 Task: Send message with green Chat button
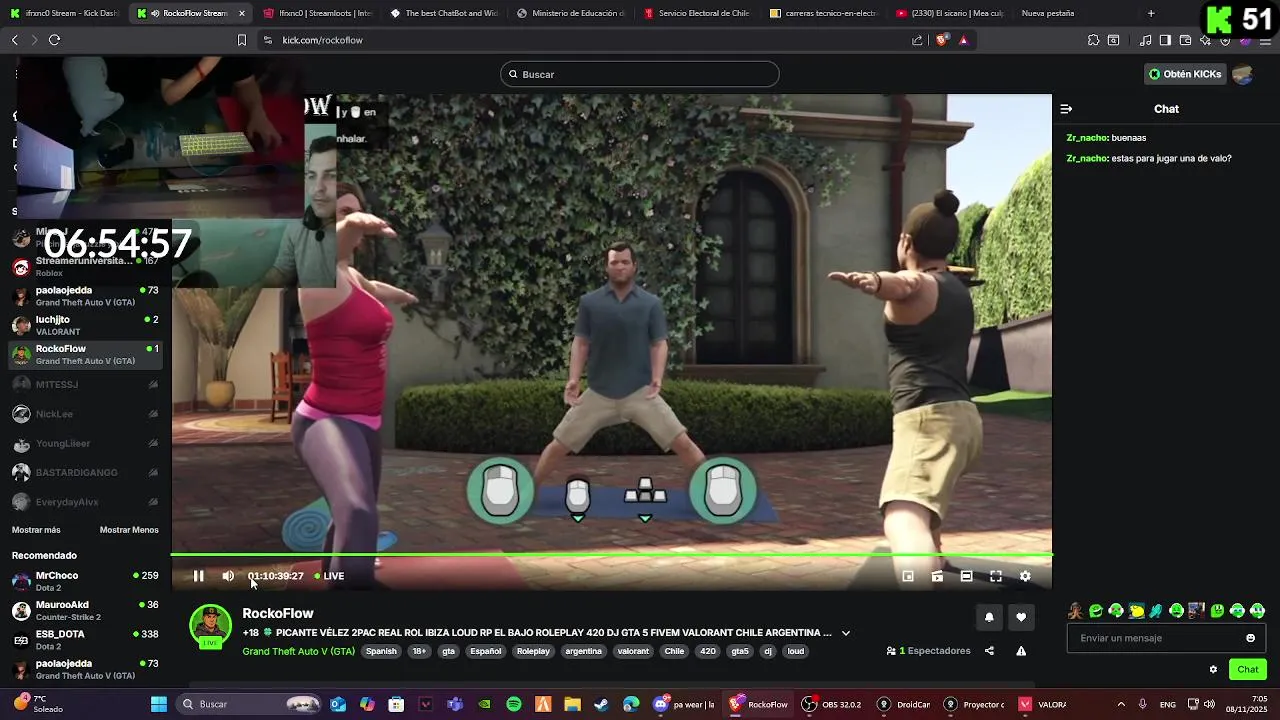pos(1248,670)
